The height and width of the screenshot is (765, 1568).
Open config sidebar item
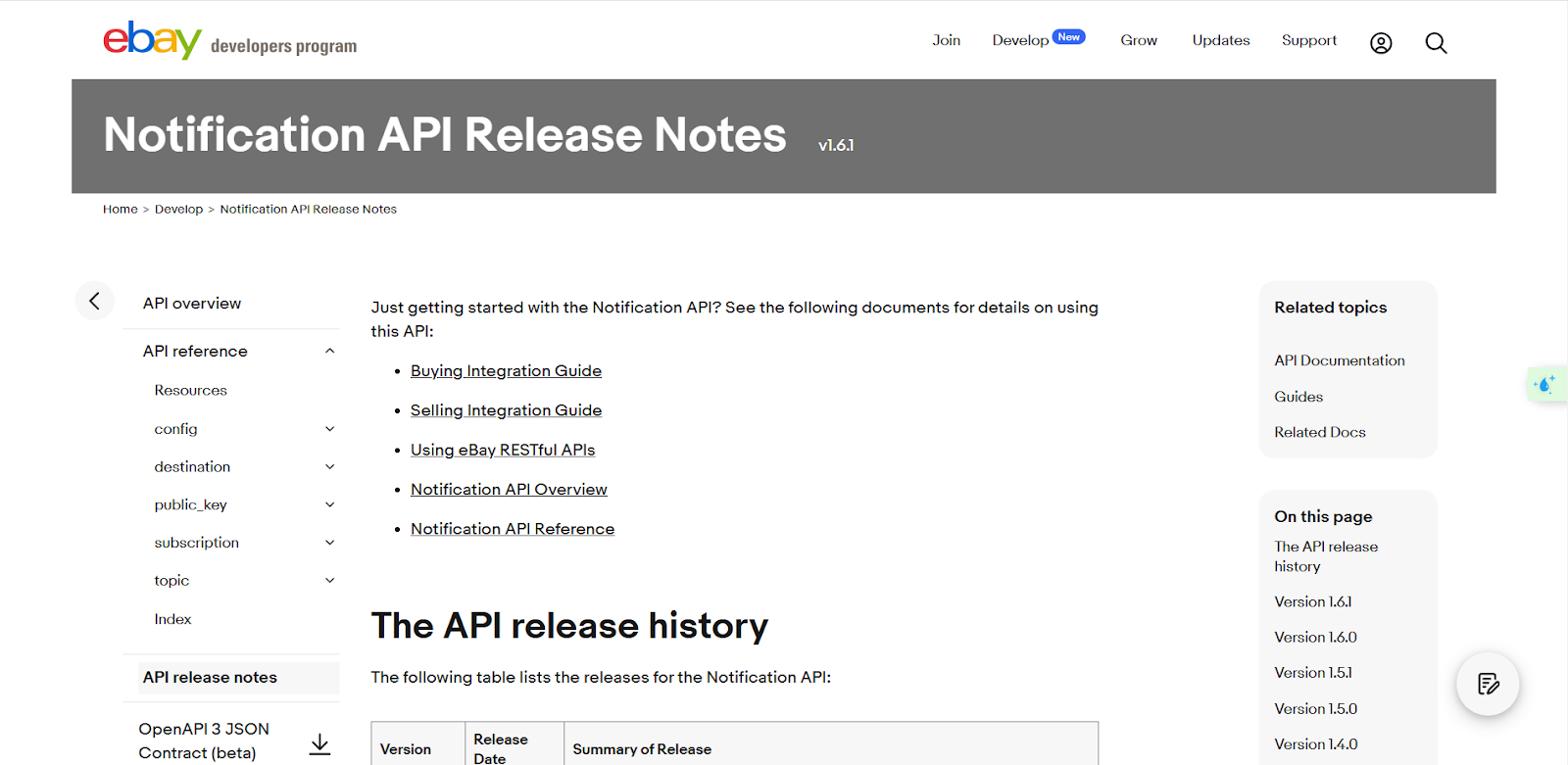tap(175, 429)
